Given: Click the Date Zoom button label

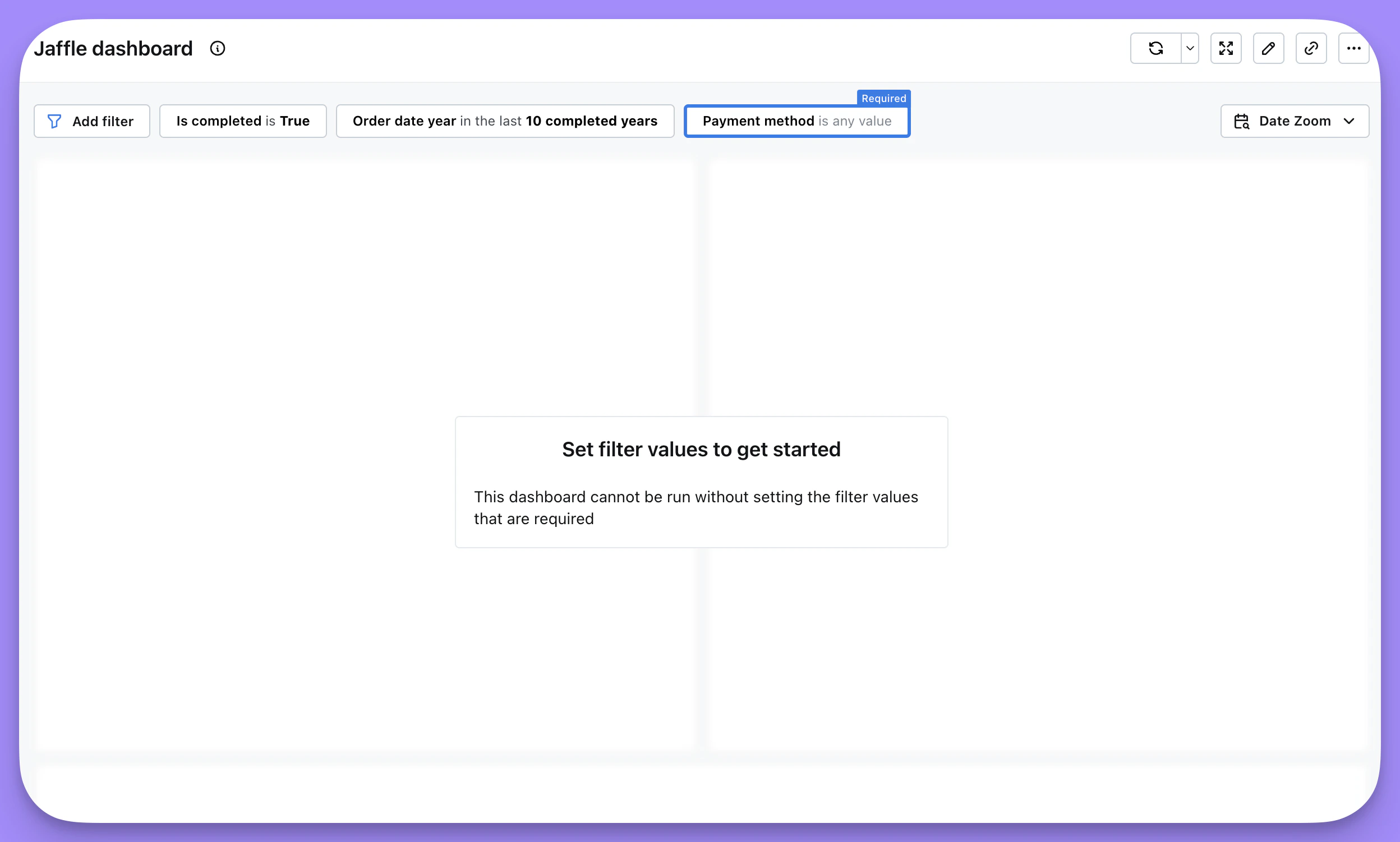Looking at the screenshot, I should pyautogui.click(x=1295, y=122).
